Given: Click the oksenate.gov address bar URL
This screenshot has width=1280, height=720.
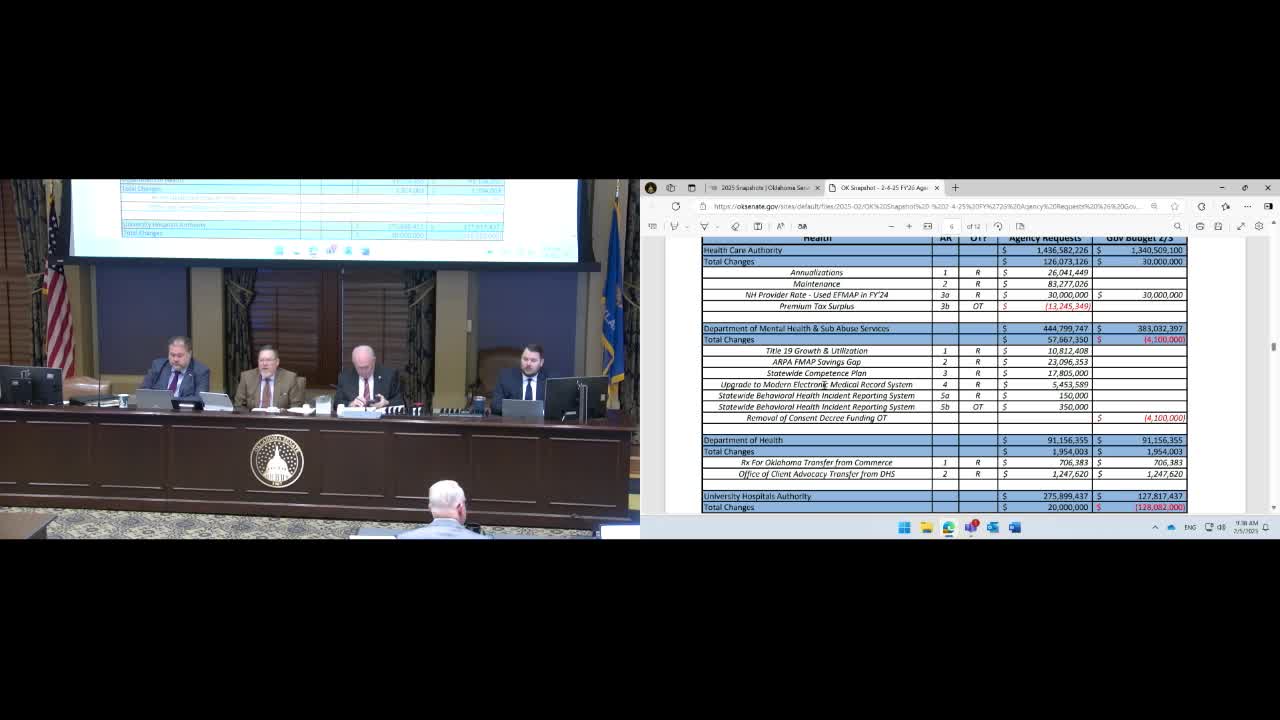Looking at the screenshot, I should click(925, 206).
